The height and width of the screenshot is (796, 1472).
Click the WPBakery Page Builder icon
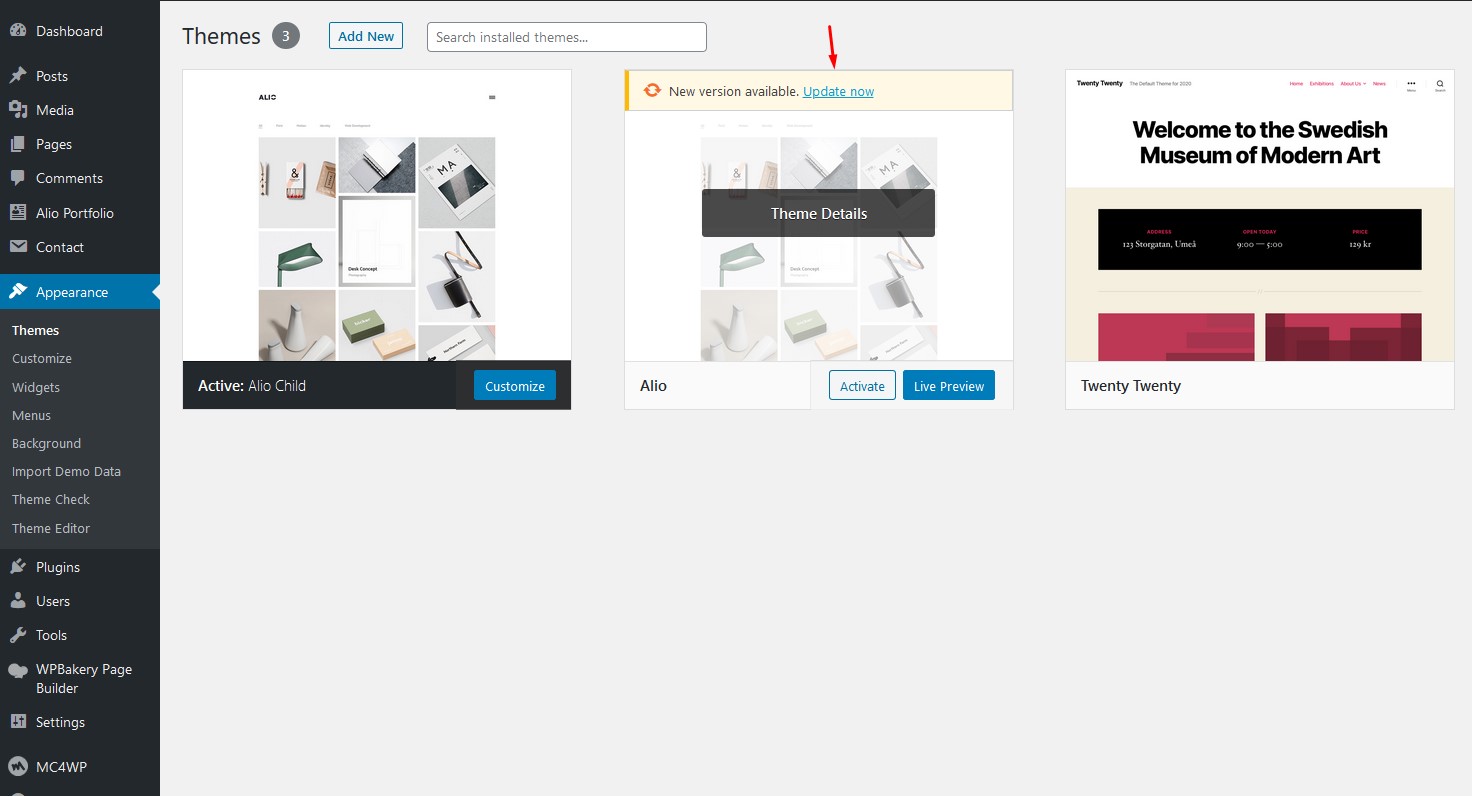[18, 671]
